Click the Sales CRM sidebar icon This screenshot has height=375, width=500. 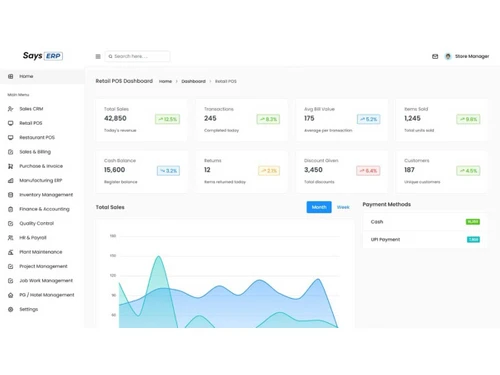coord(11,109)
